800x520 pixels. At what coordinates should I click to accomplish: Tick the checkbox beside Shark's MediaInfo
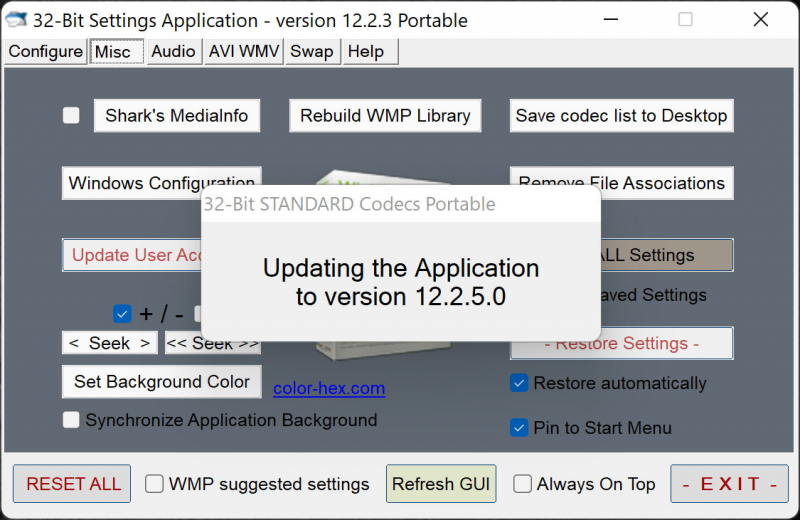point(71,116)
